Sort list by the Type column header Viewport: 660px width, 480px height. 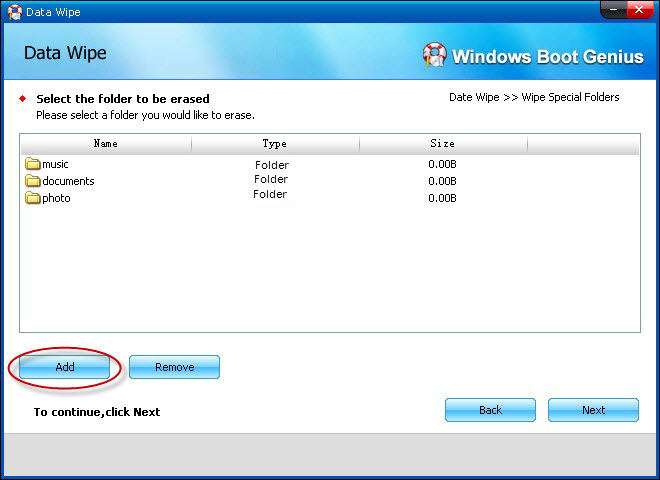click(x=274, y=144)
